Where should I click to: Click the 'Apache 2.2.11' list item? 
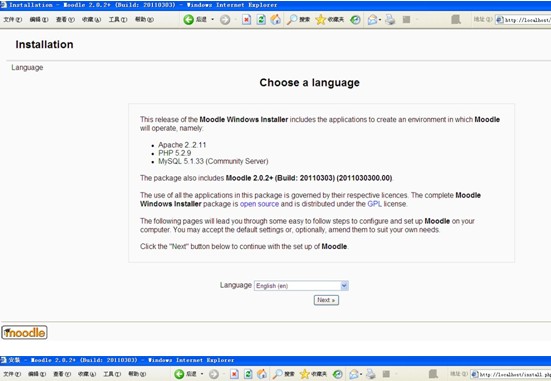point(182,145)
